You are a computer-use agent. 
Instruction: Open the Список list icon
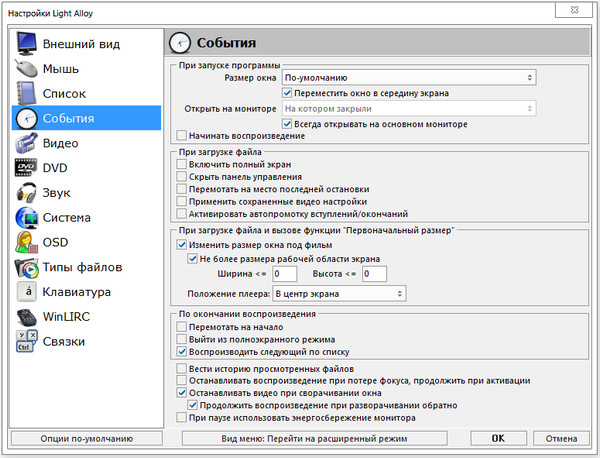[x=26, y=94]
